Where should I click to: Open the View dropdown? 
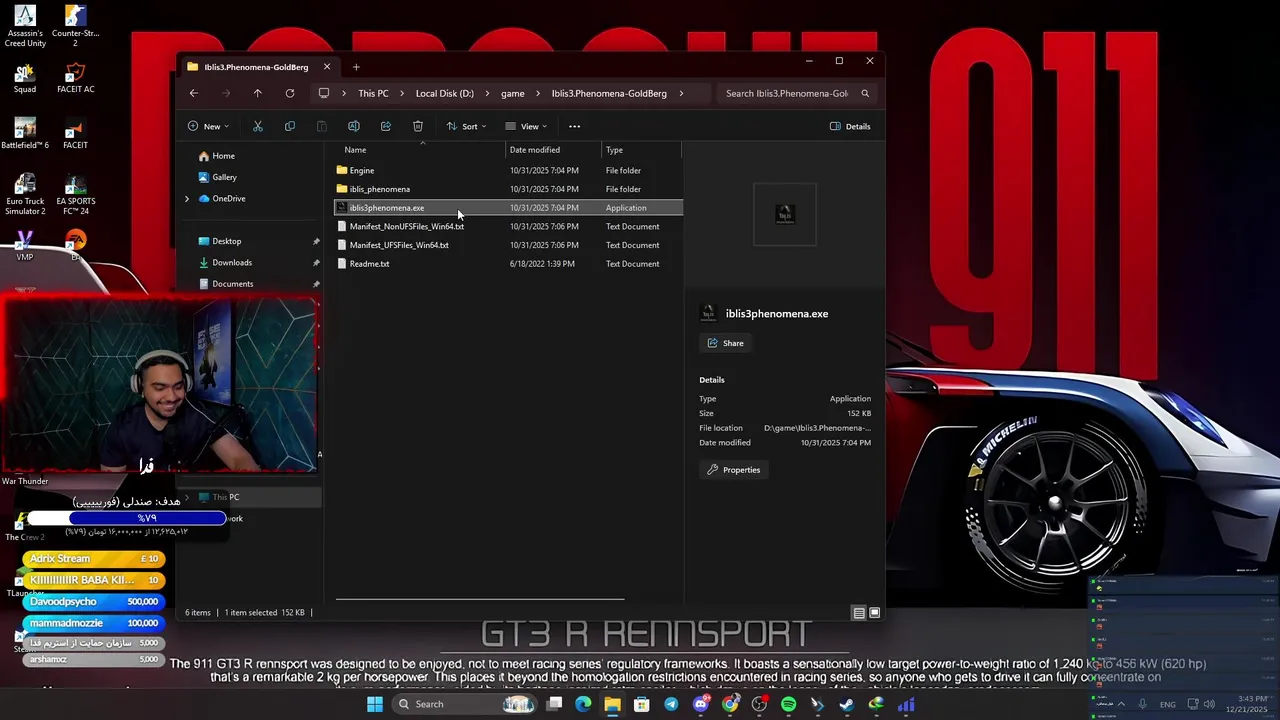point(526,126)
